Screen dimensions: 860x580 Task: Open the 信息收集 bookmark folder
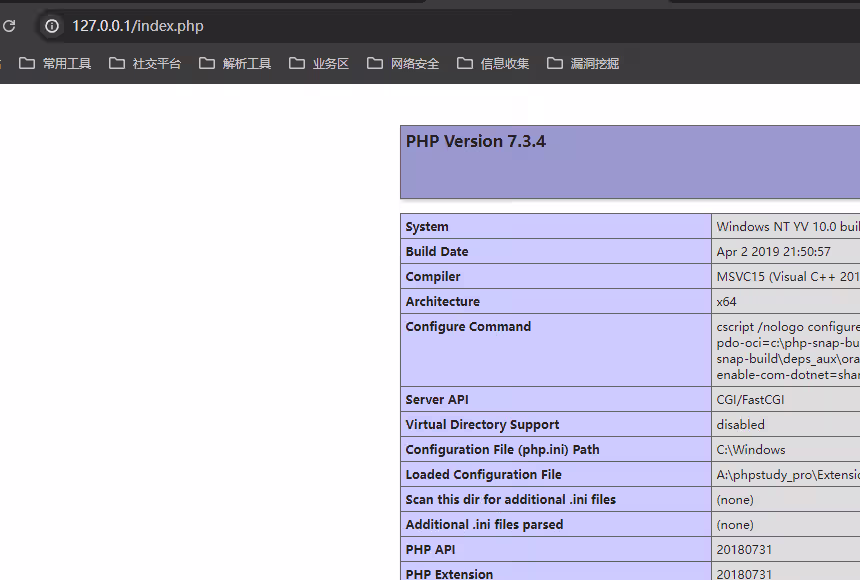click(x=494, y=63)
